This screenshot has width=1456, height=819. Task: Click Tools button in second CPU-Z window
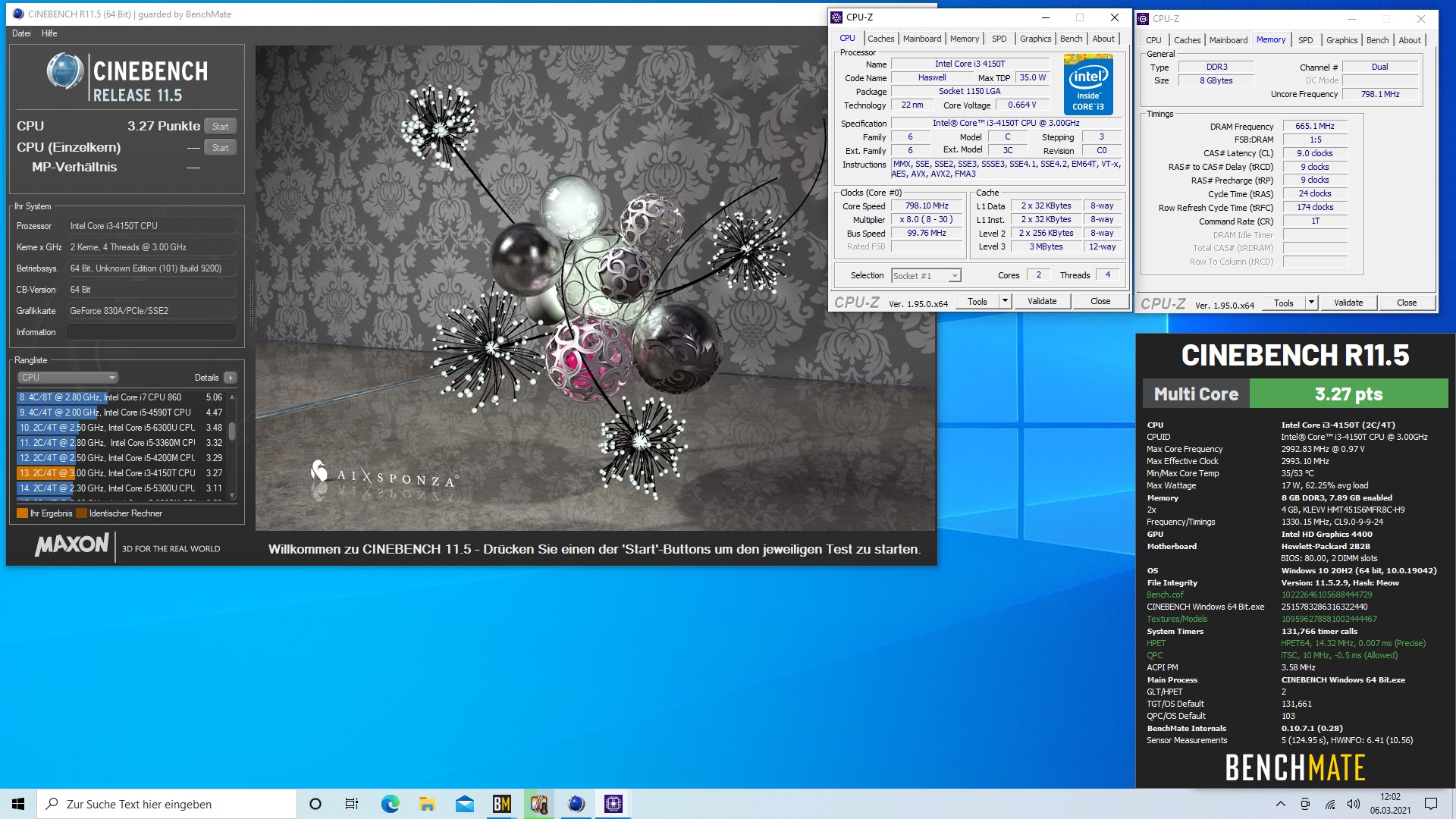coord(1283,303)
